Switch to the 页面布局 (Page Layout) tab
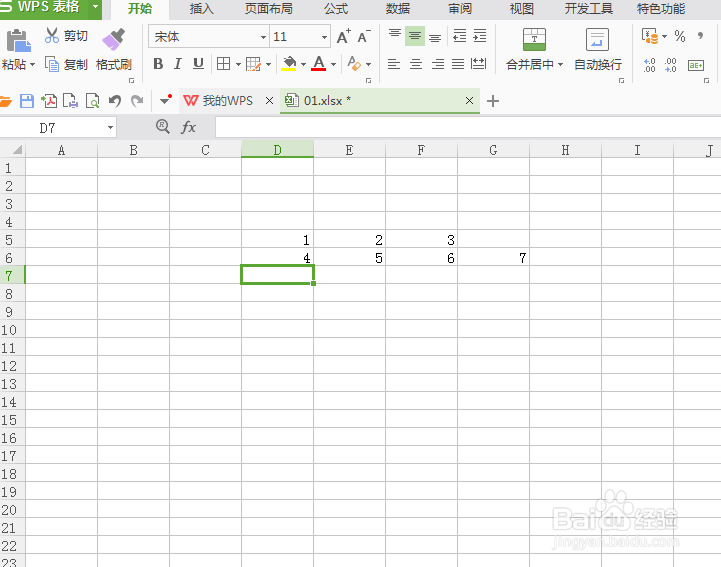Image resolution: width=721 pixels, height=567 pixels. point(269,9)
